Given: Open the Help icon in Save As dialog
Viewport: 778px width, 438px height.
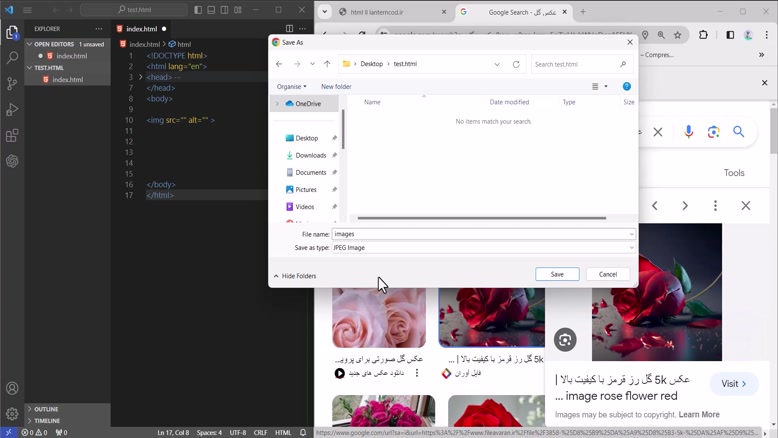Looking at the screenshot, I should tap(627, 86).
